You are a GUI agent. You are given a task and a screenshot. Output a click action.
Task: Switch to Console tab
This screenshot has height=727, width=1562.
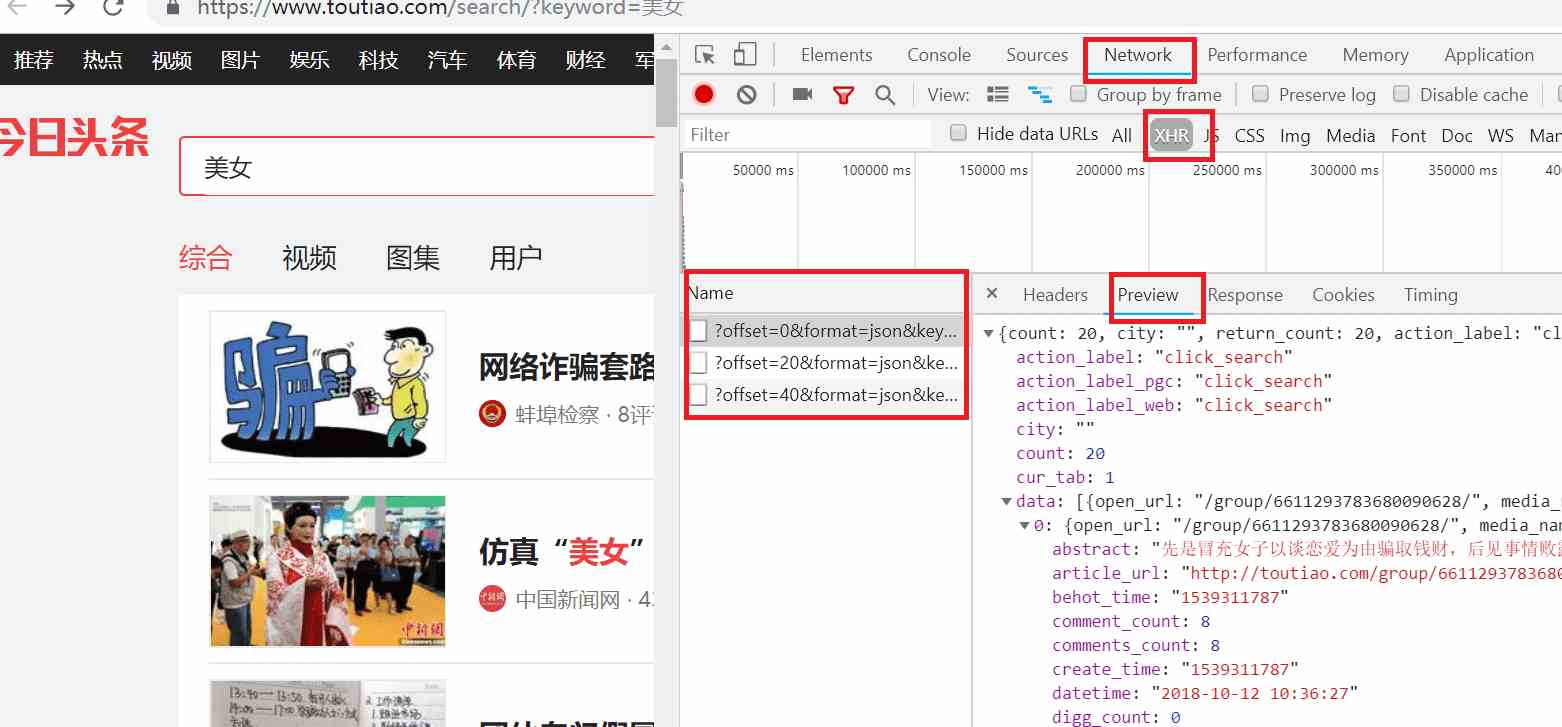[x=939, y=55]
